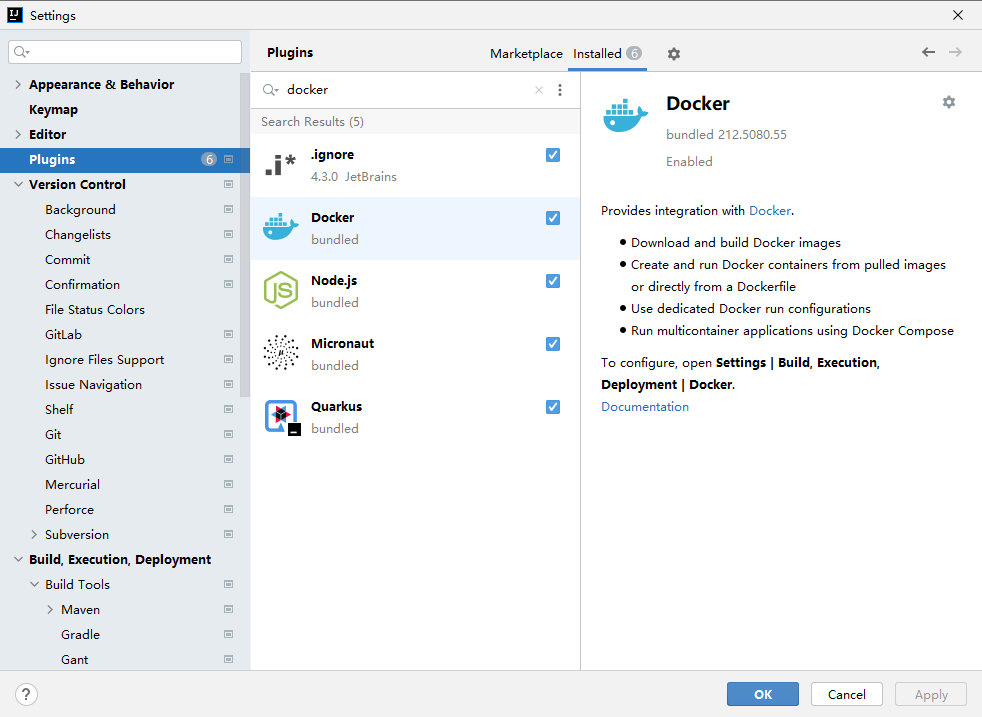Click the project-level icon beside Version Control

click(228, 185)
